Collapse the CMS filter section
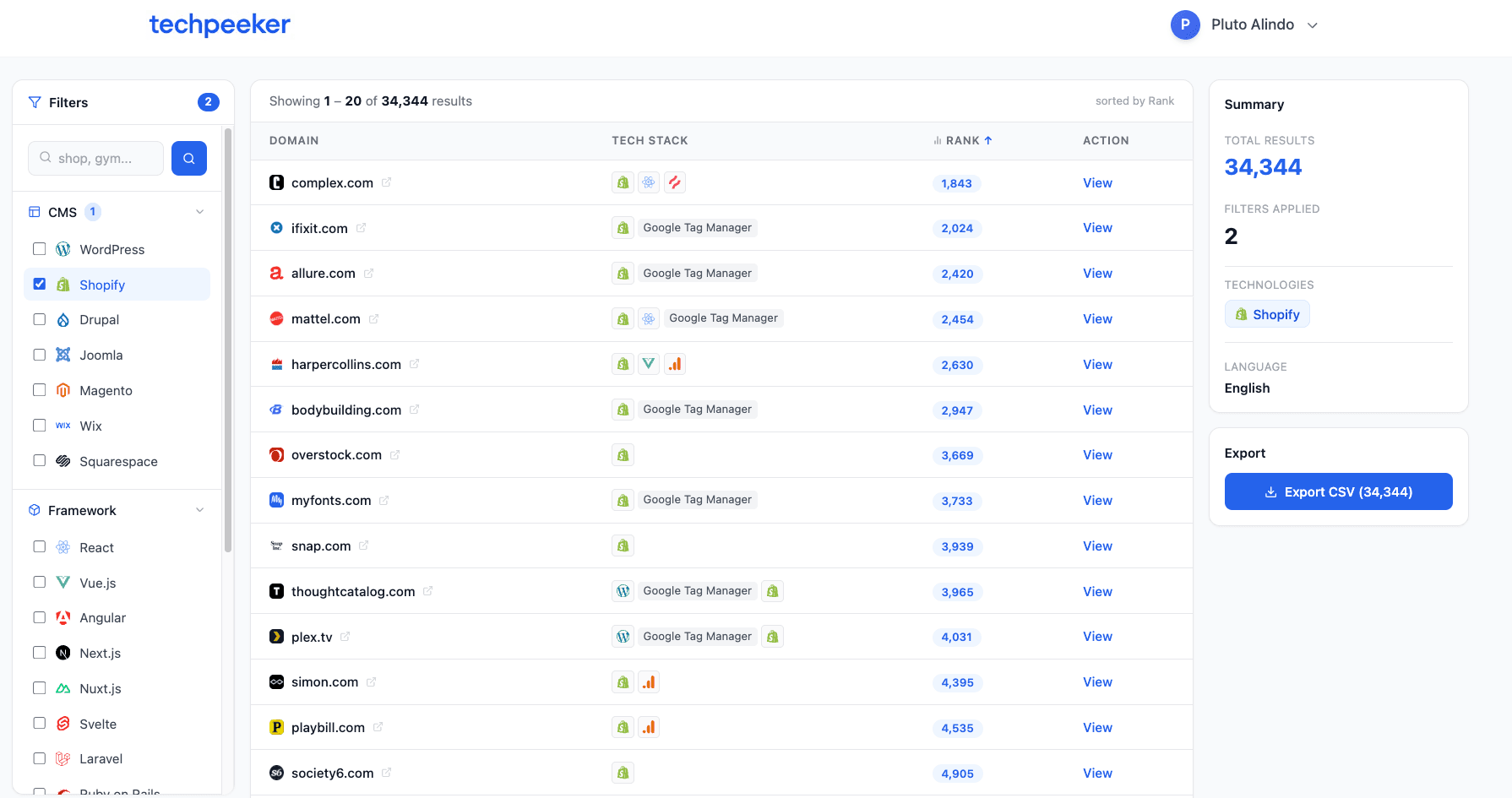The width and height of the screenshot is (1512, 798). point(199,211)
